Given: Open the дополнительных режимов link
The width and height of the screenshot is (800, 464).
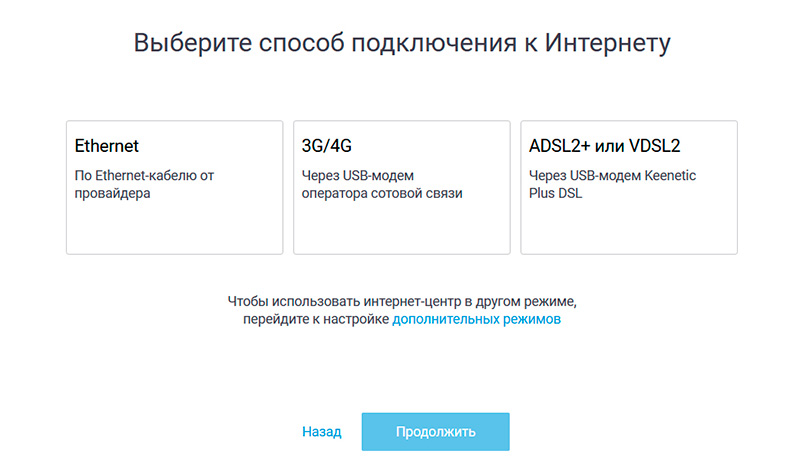Looking at the screenshot, I should coord(476,320).
